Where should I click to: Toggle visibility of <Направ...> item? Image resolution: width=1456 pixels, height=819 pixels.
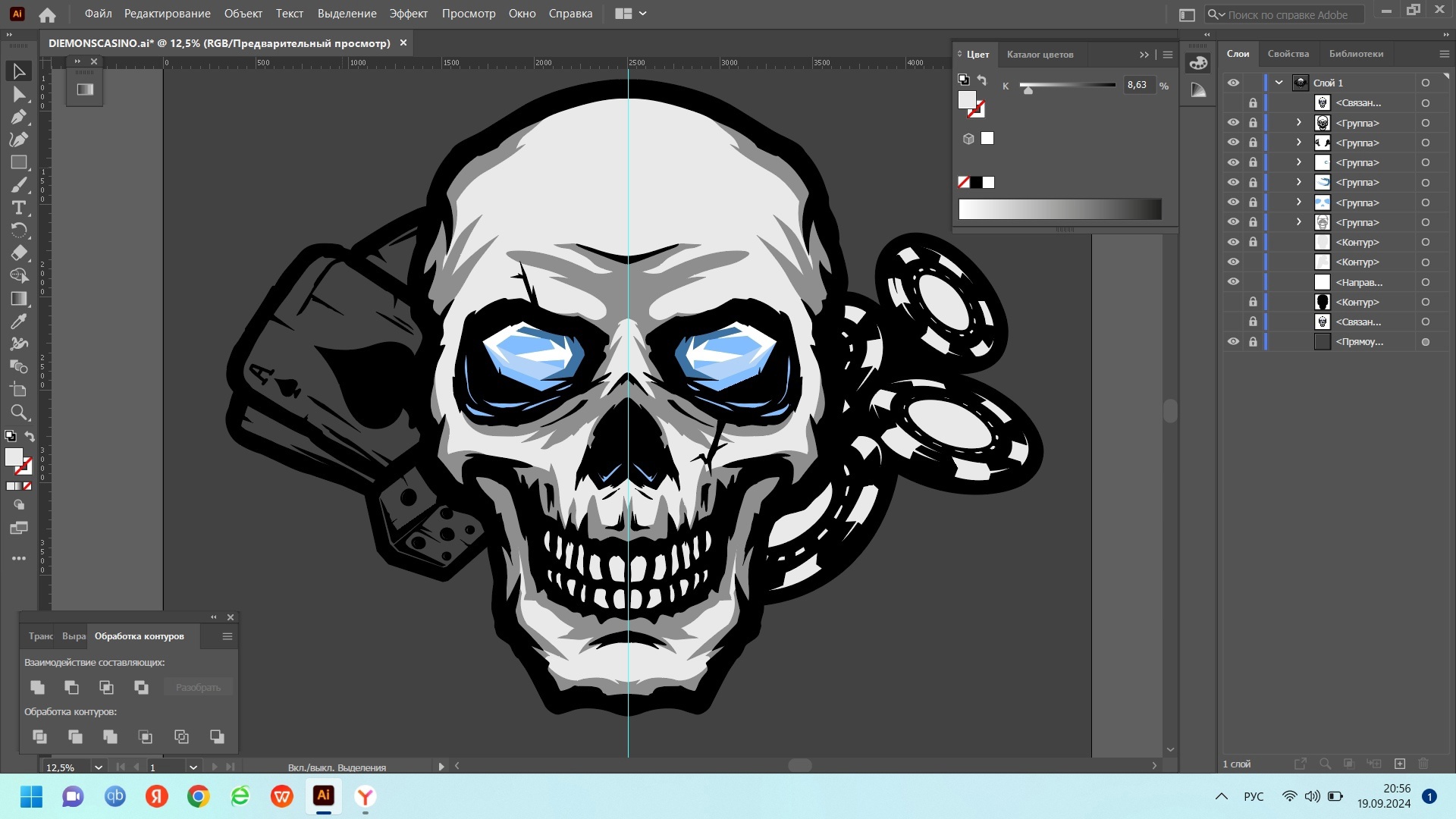1233,282
